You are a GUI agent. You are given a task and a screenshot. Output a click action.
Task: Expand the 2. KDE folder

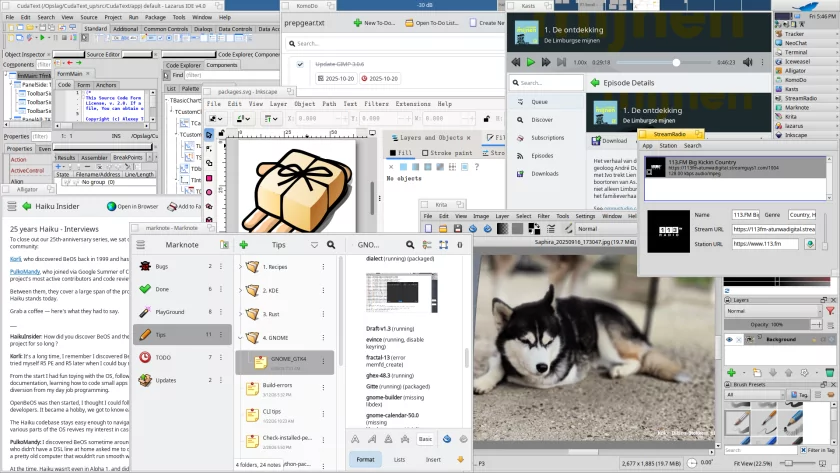click(240, 290)
